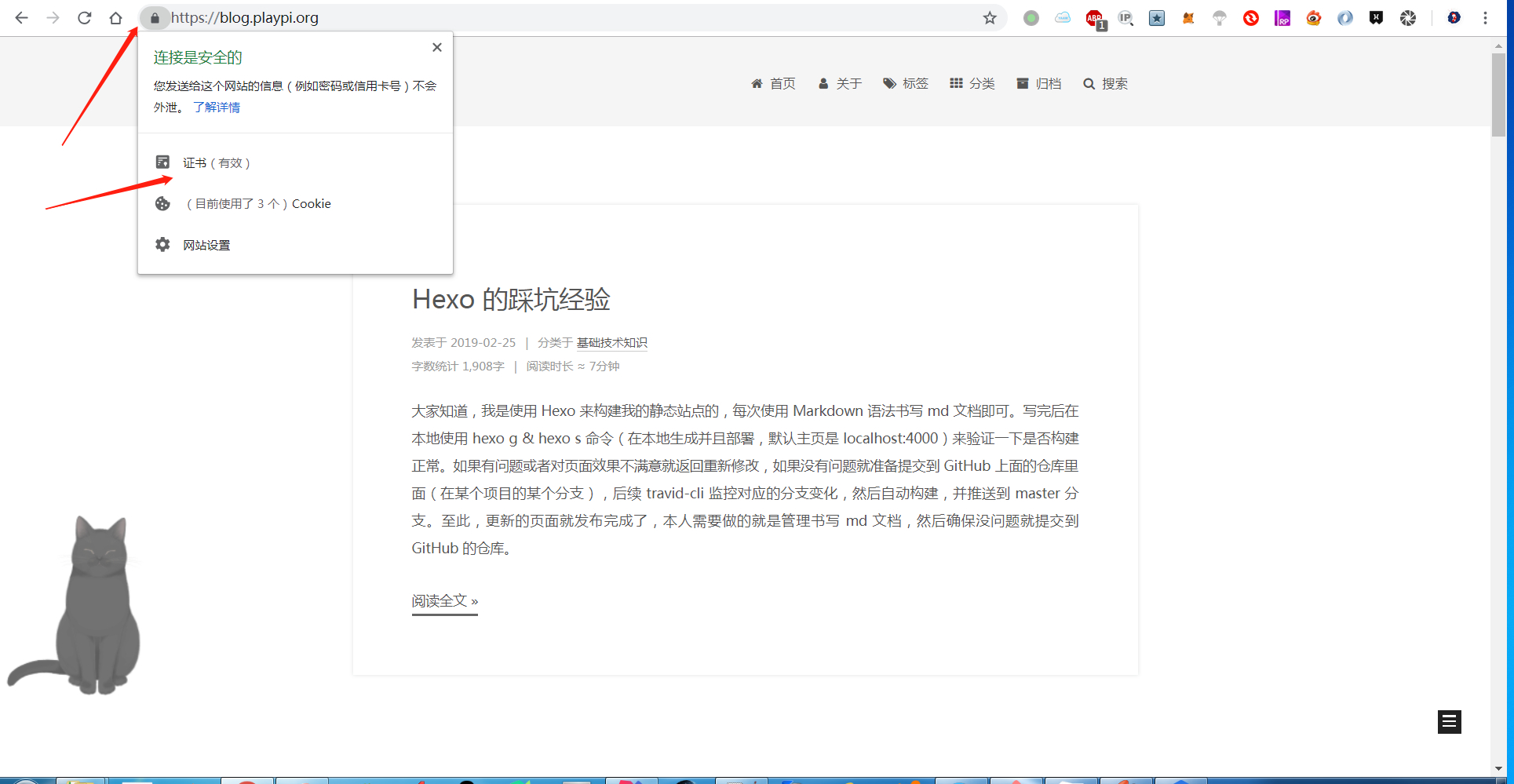Bookmark this page with the star icon
Viewport: 1514px width, 784px height.
click(x=990, y=17)
